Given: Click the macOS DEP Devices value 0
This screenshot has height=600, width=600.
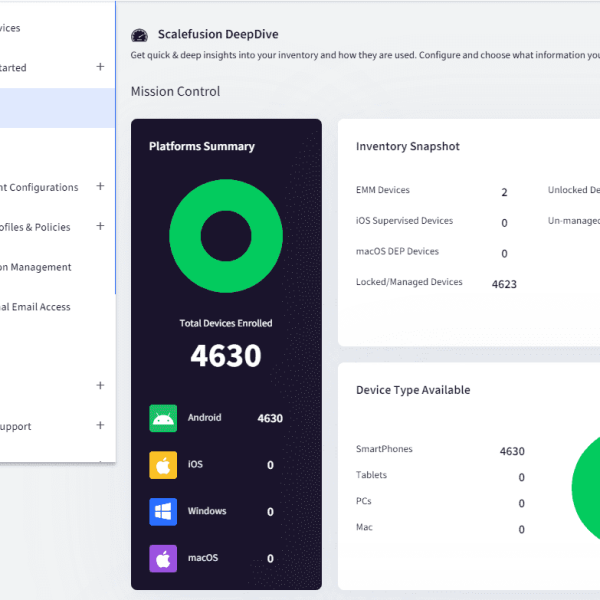Looking at the screenshot, I should [504, 254].
